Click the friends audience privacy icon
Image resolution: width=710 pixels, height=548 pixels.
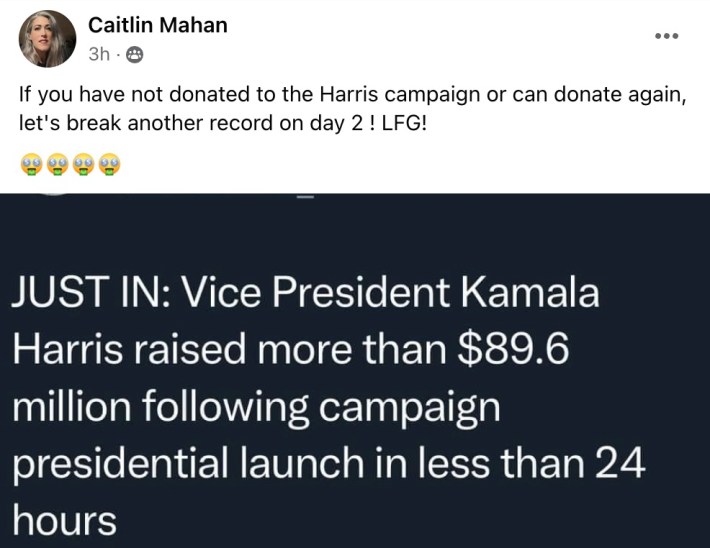tap(134, 56)
